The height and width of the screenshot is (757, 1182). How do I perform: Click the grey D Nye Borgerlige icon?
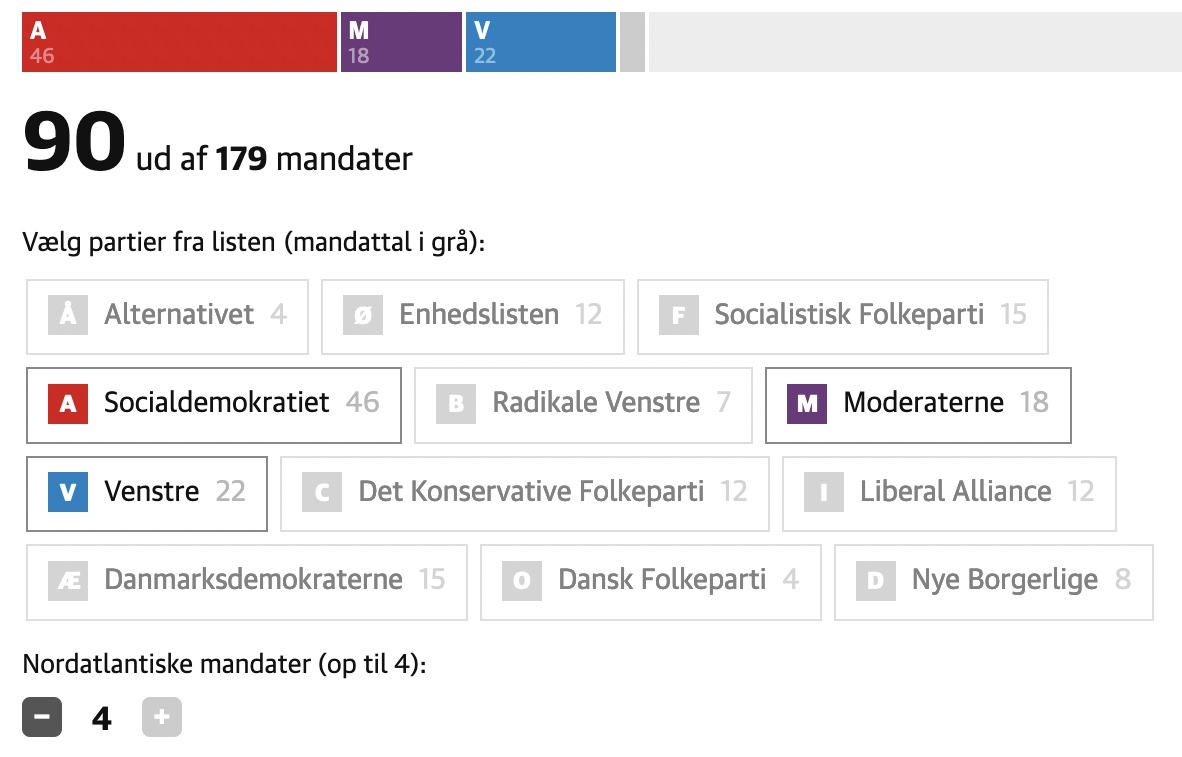pyautogui.click(x=876, y=580)
